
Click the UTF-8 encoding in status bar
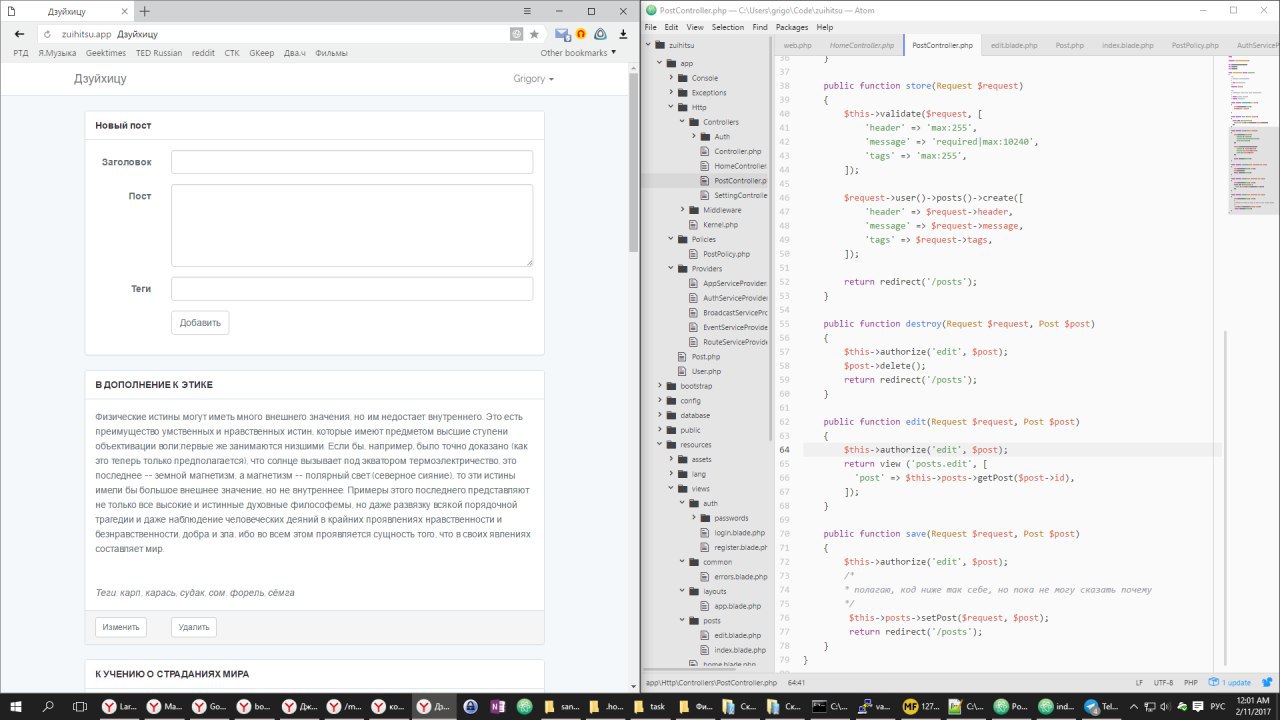point(1164,682)
